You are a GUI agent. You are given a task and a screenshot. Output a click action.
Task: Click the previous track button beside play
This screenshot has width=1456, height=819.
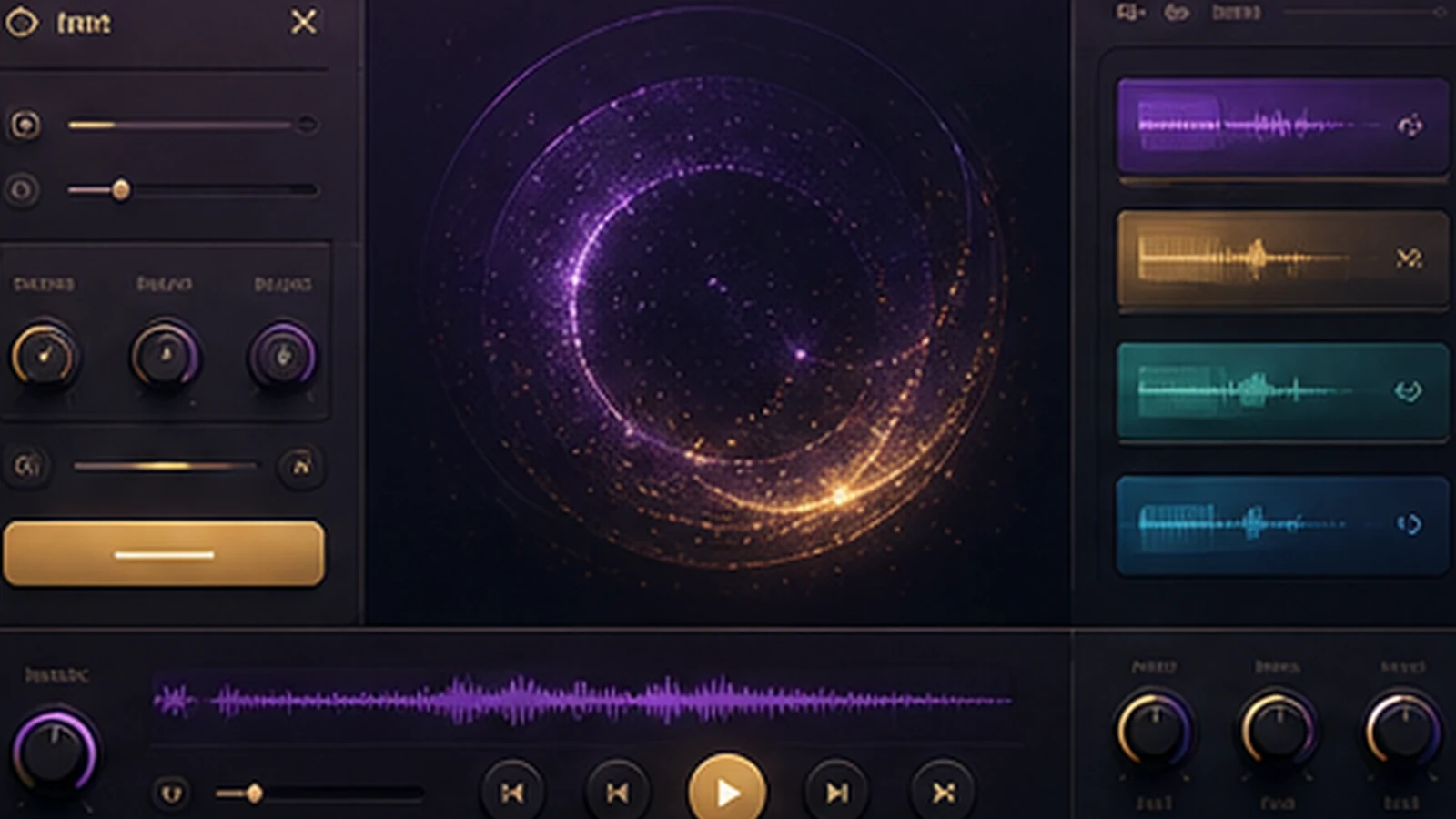tap(618, 793)
